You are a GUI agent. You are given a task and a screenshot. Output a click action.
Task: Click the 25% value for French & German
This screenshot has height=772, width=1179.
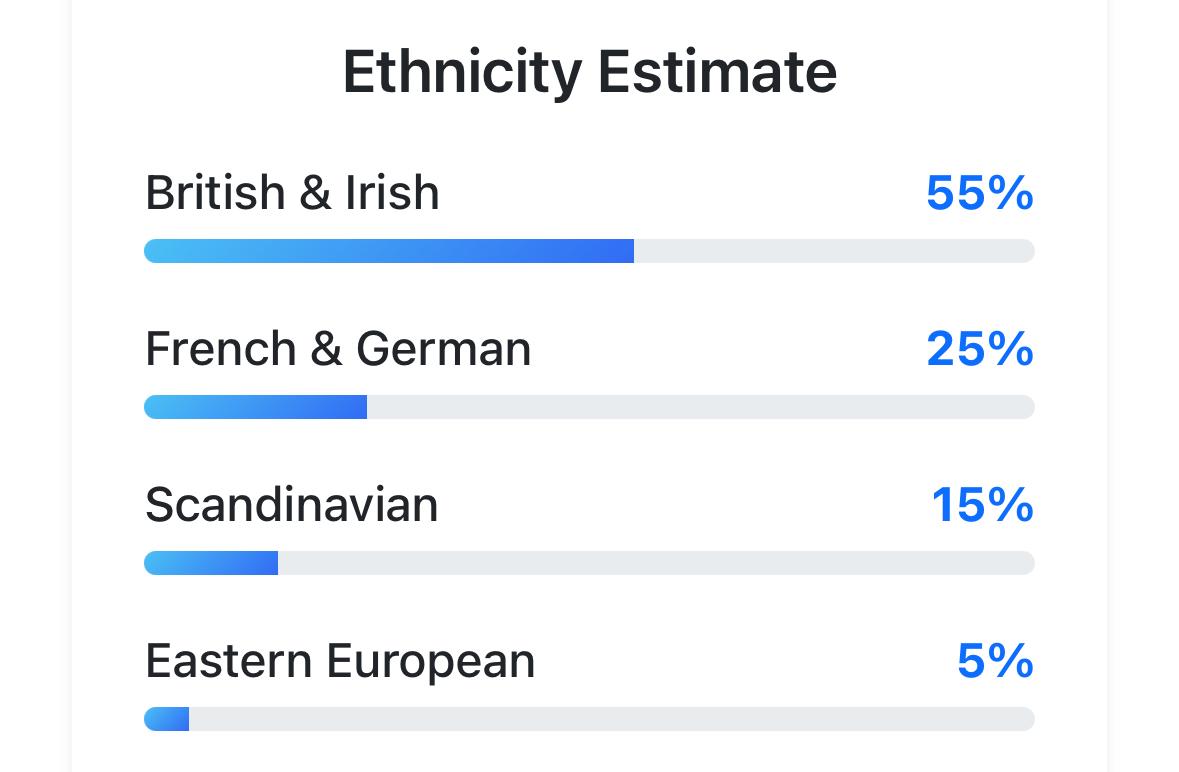tap(979, 349)
